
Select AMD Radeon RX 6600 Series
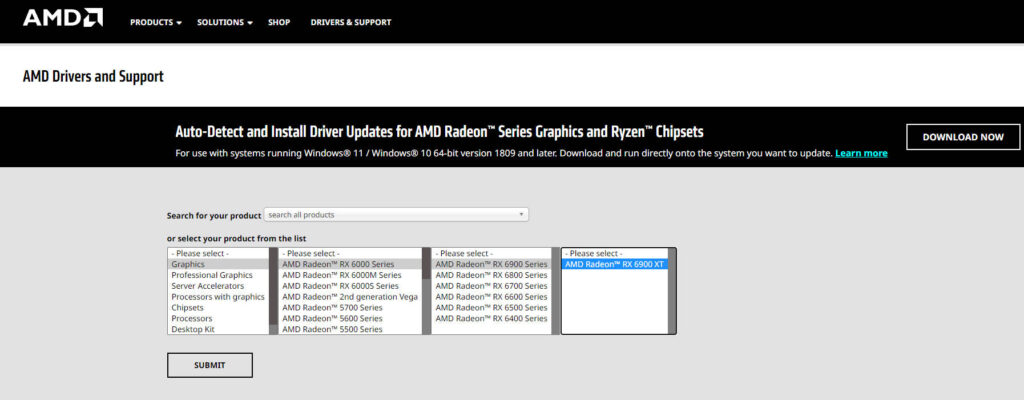[x=491, y=297]
